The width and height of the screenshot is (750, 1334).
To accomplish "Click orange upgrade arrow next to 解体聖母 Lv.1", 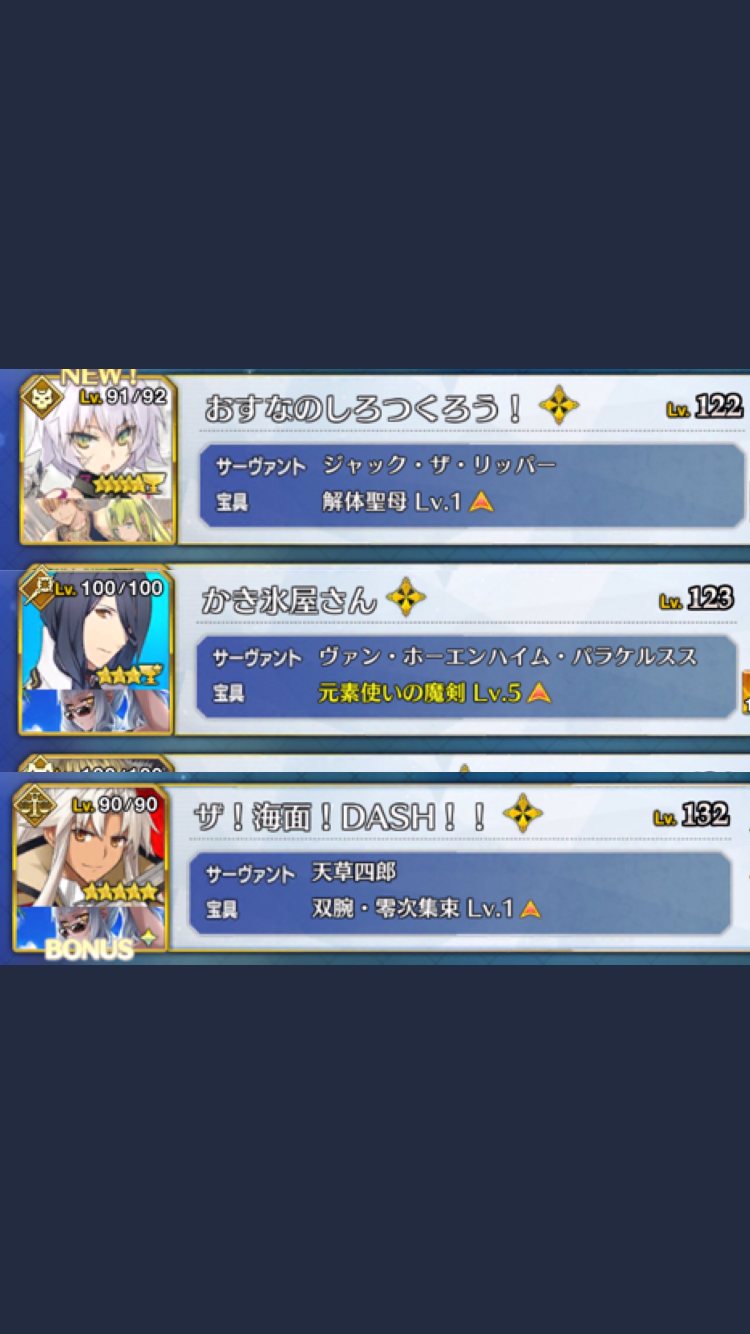I will pos(482,502).
